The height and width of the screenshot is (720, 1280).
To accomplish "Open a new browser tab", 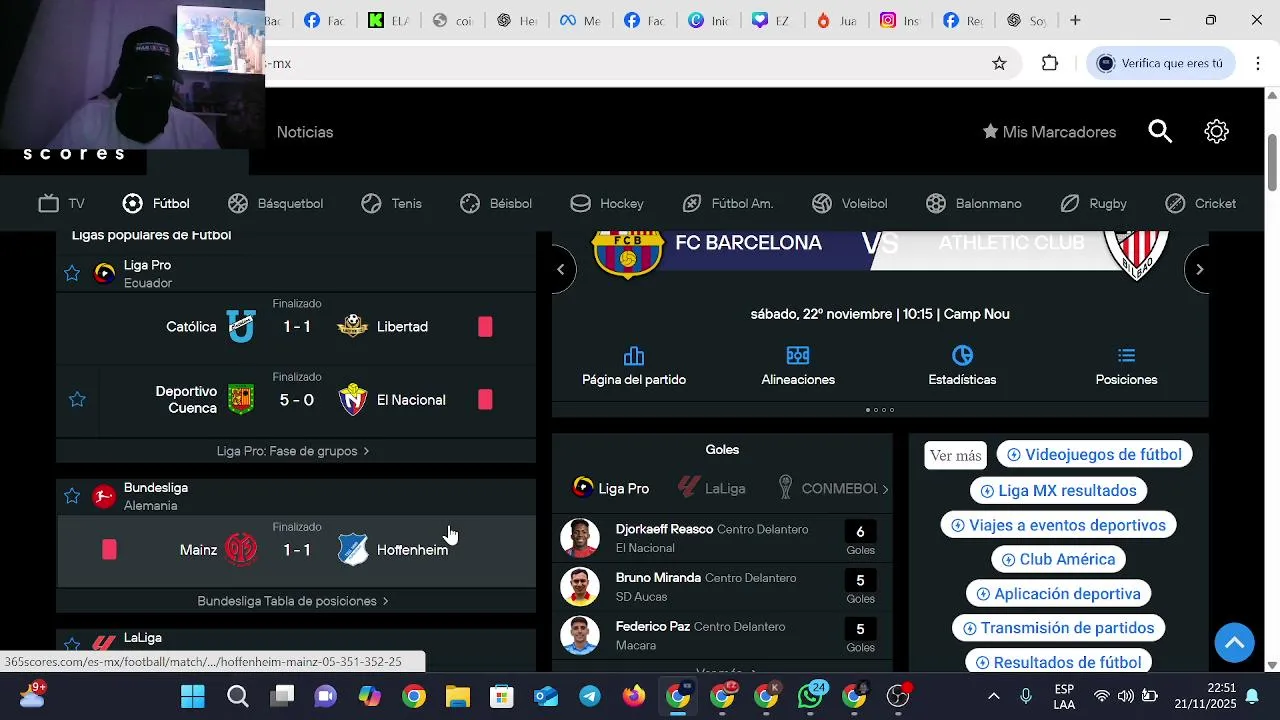I will 1075,20.
